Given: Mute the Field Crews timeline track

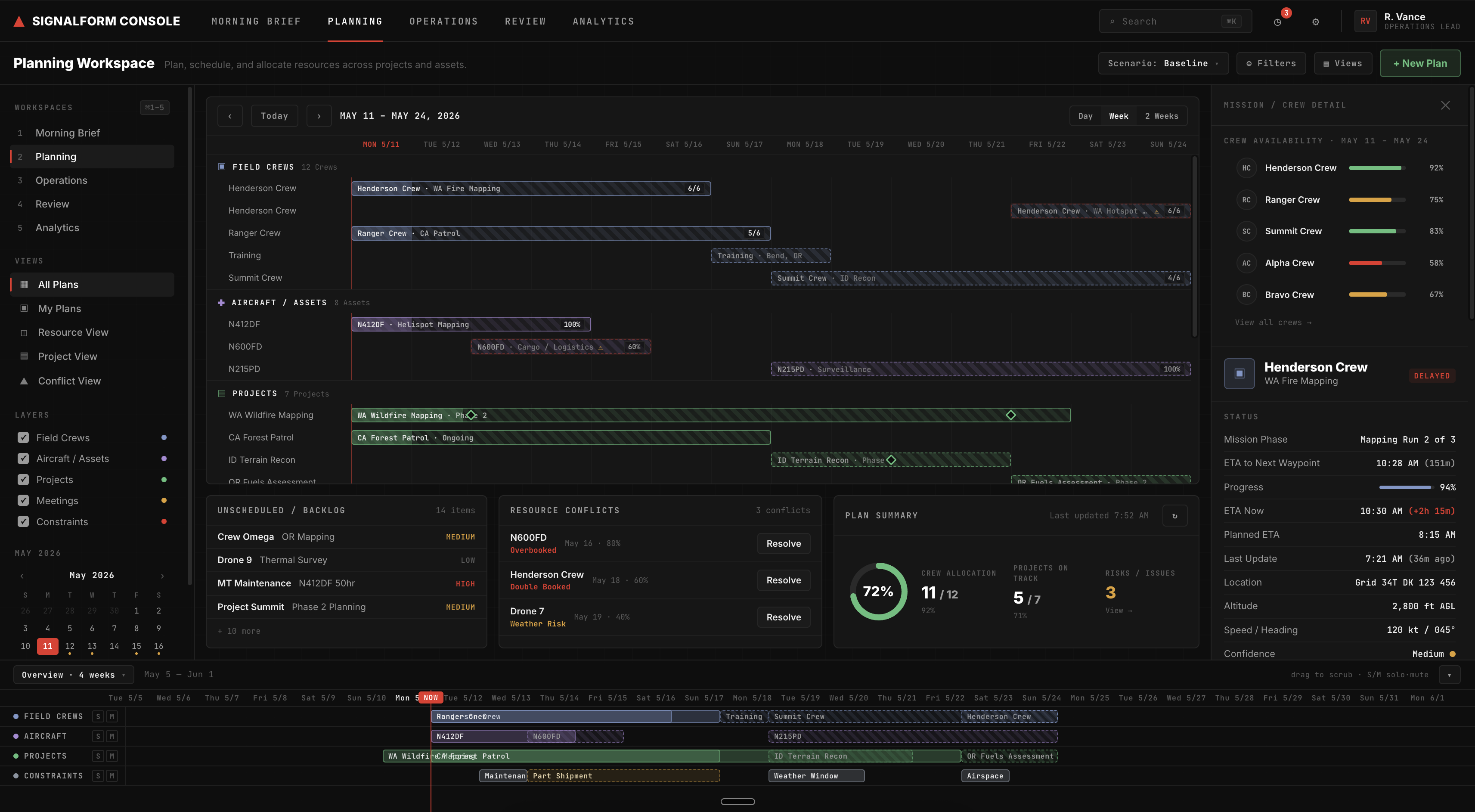Looking at the screenshot, I should pyautogui.click(x=112, y=716).
